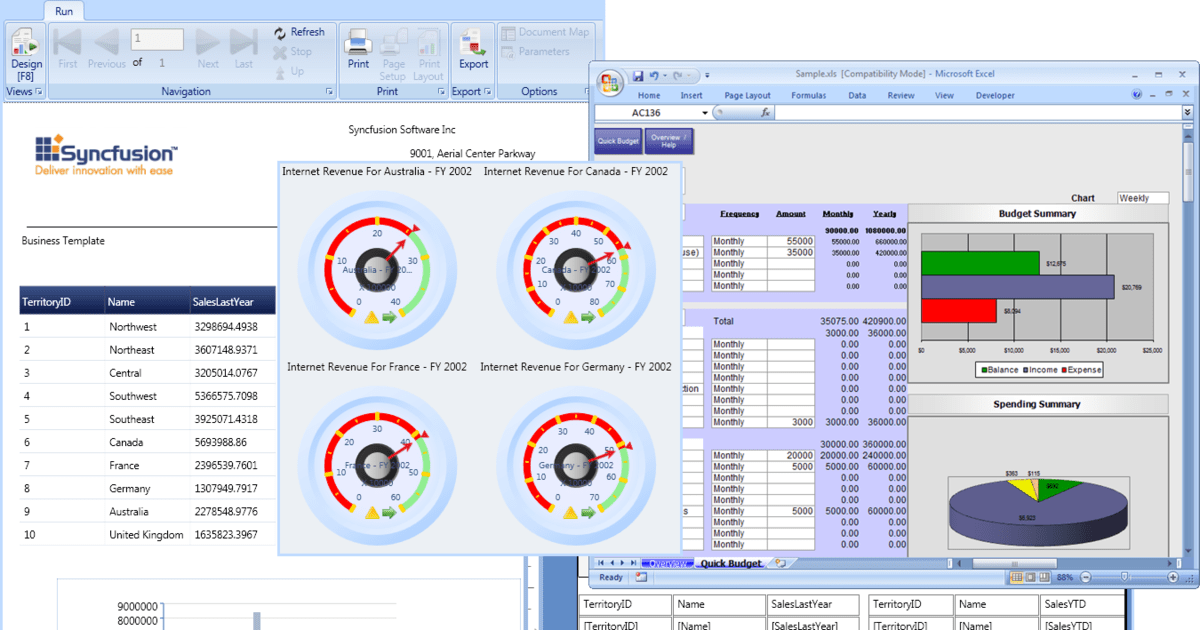The width and height of the screenshot is (1200, 630).
Task: Jump to the last report page
Action: coord(244,48)
